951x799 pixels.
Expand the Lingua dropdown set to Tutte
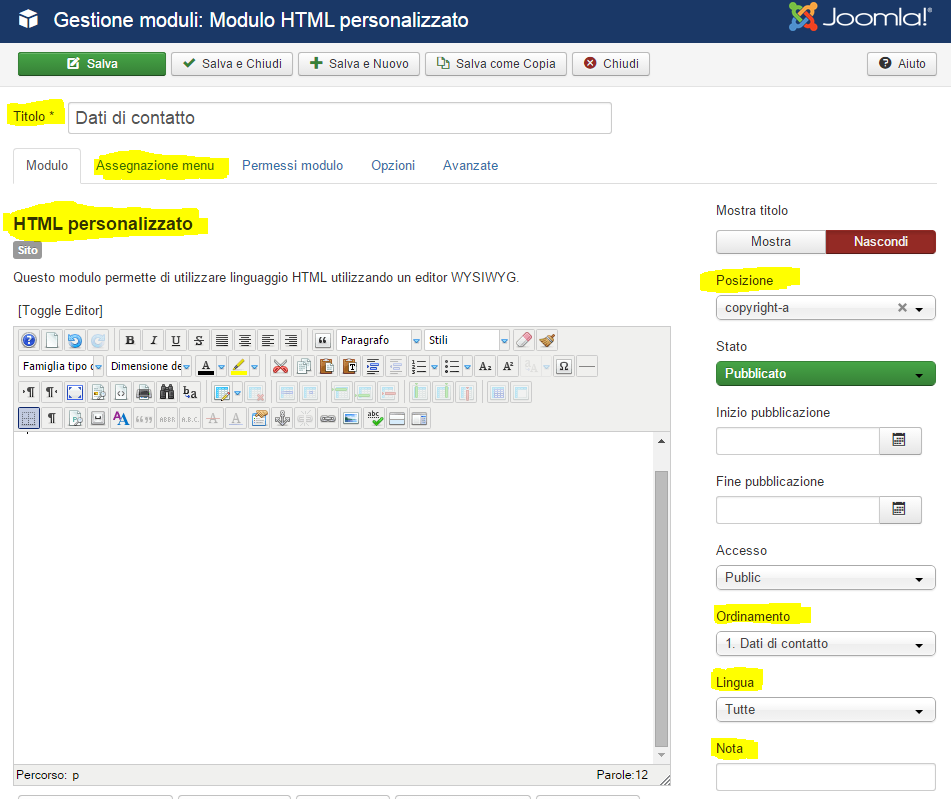tap(825, 709)
